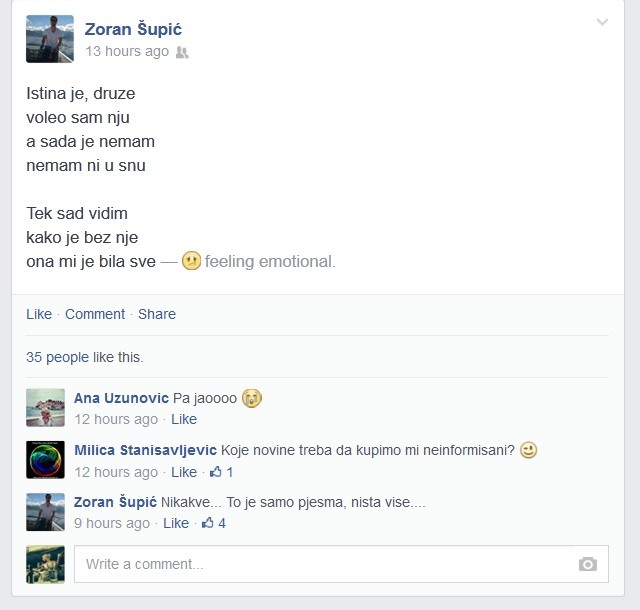Click Comment link under the post
The image size is (640, 610).
coord(95,314)
